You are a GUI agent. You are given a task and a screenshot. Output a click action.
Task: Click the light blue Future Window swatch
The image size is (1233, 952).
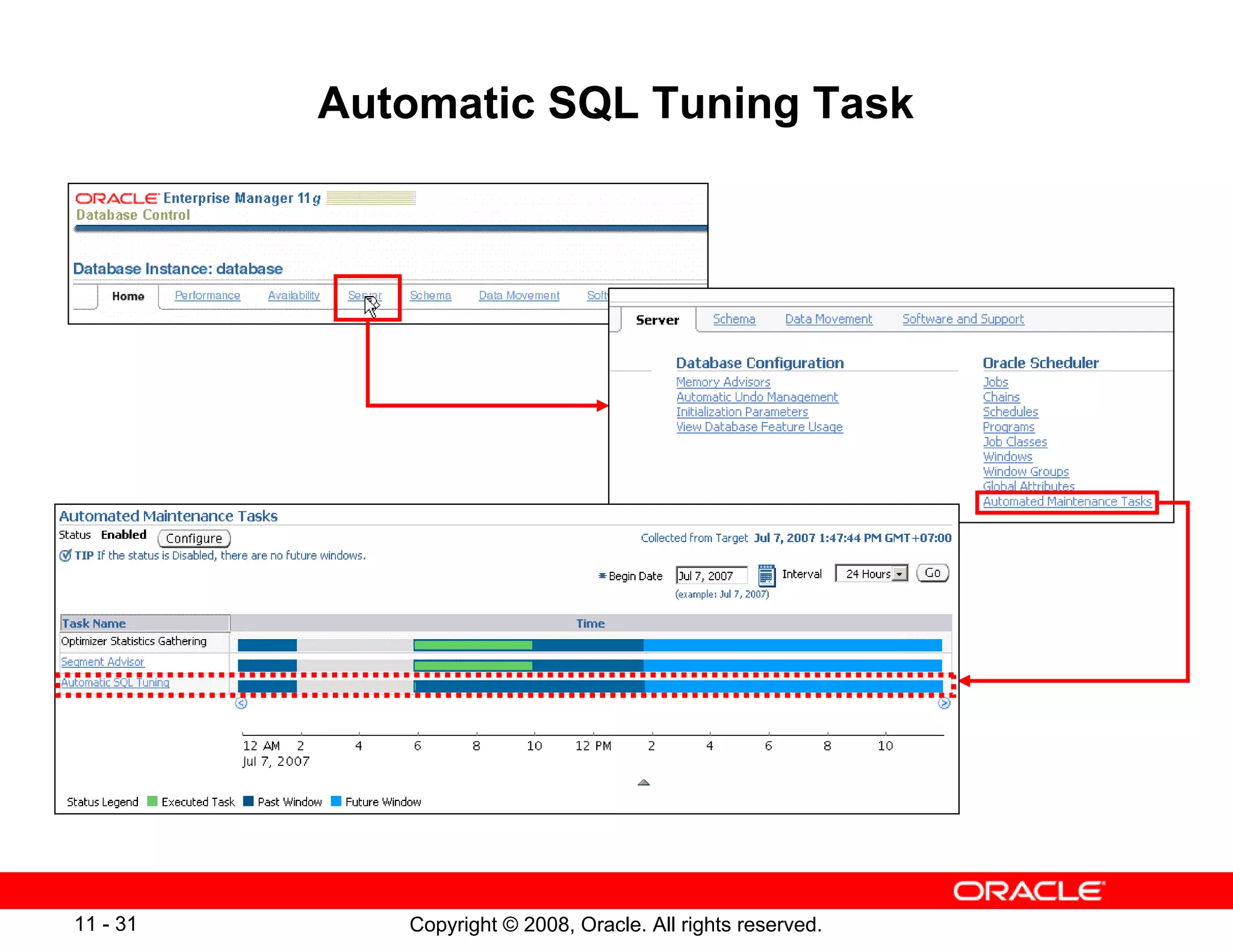[x=336, y=801]
